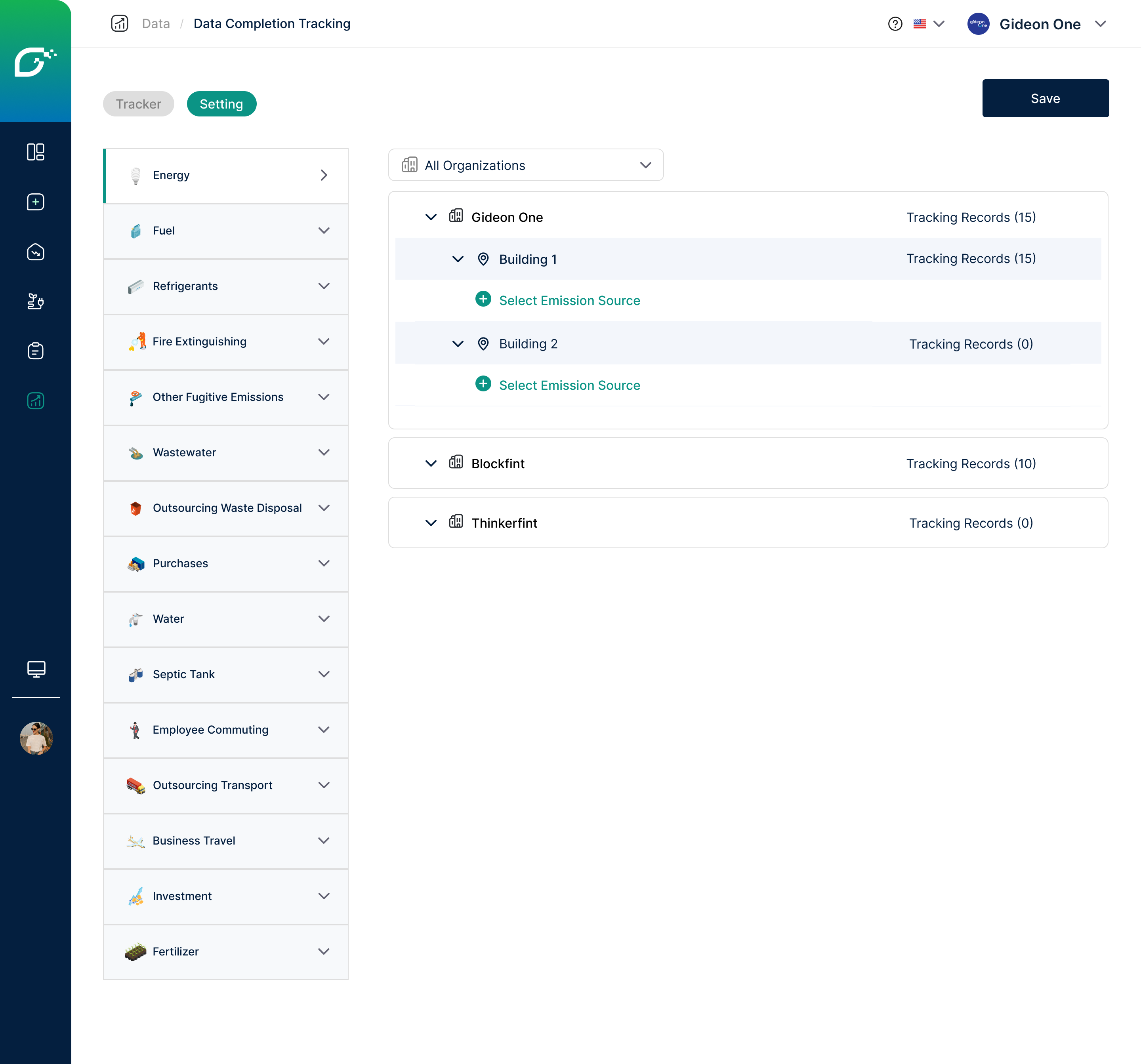1141x1064 pixels.
Task: Click the help question mark icon
Action: point(895,24)
